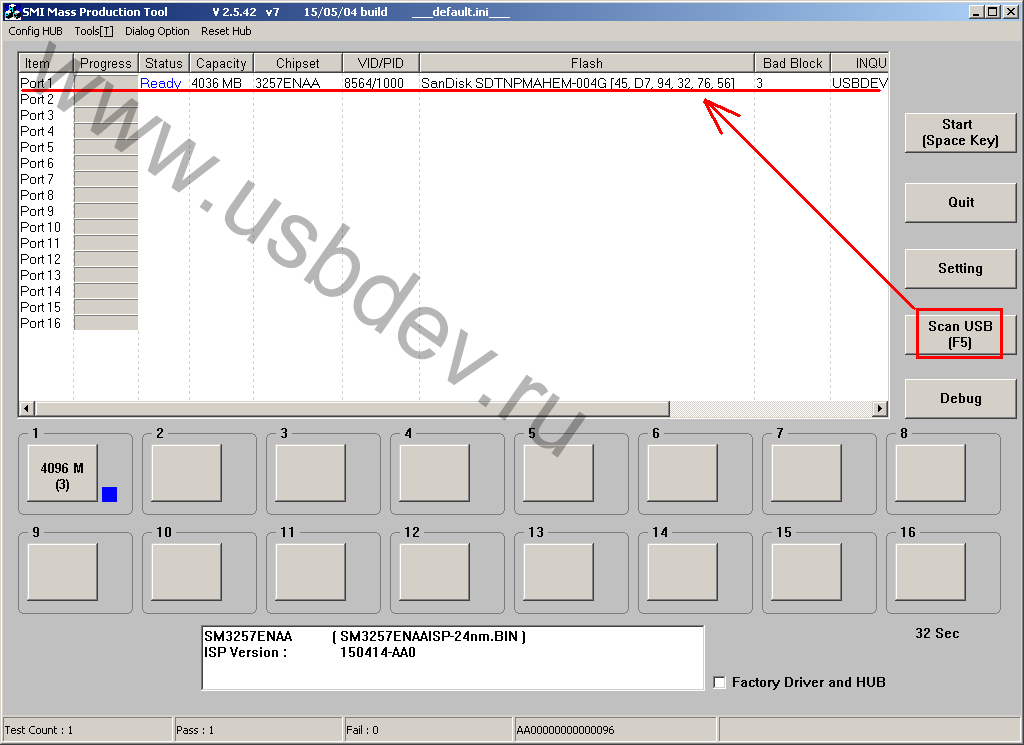This screenshot has height=745, width=1024.
Task: Click the Chipset column header
Action: 297,63
